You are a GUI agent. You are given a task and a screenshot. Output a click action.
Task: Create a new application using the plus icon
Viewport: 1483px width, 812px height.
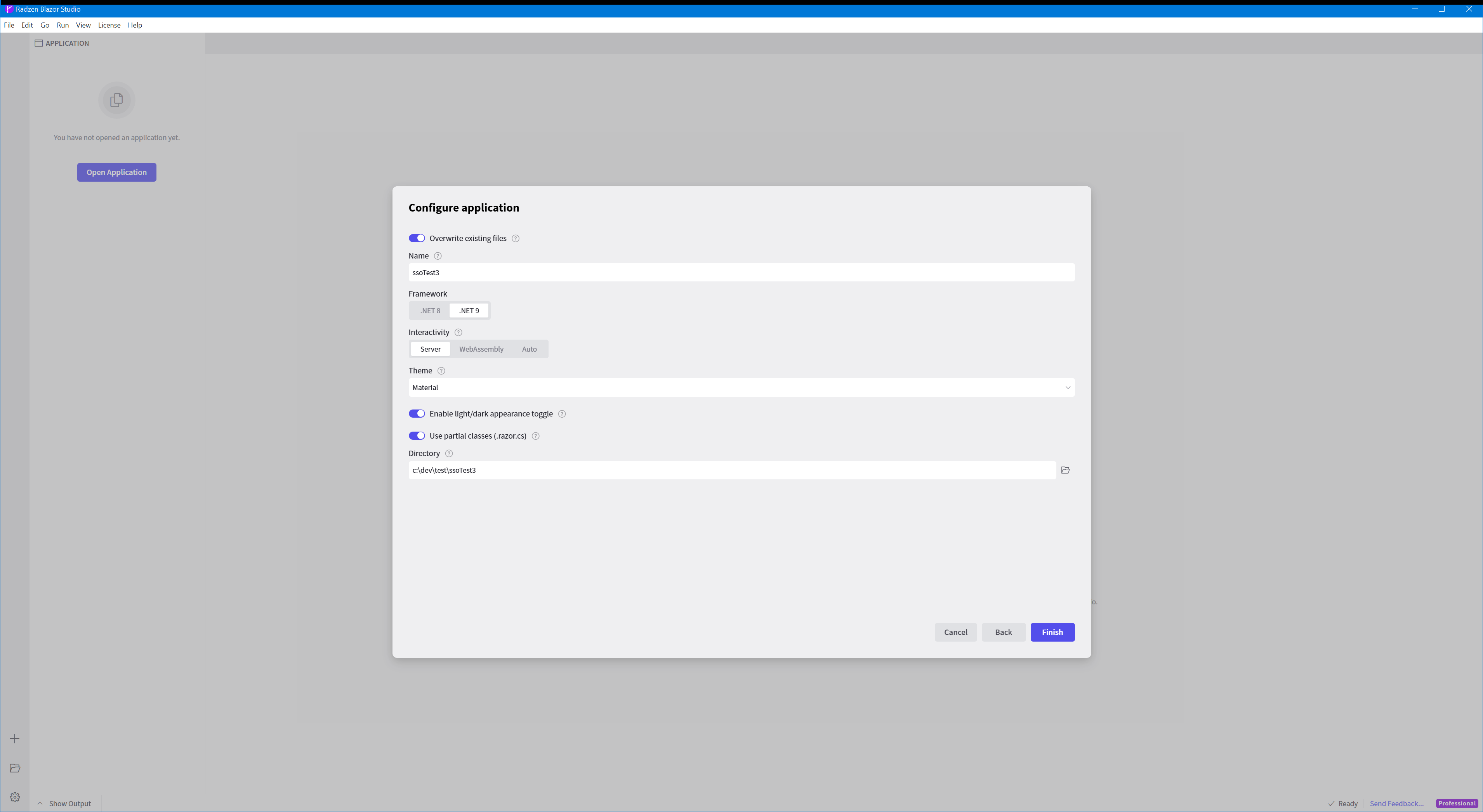[x=14, y=738]
